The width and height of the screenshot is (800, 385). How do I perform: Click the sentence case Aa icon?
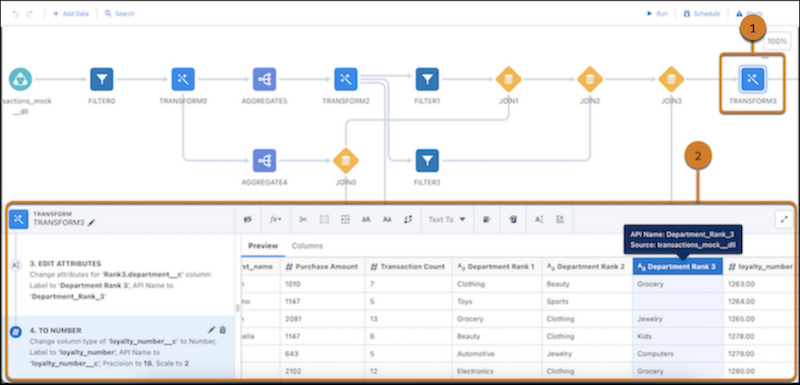(x=387, y=219)
